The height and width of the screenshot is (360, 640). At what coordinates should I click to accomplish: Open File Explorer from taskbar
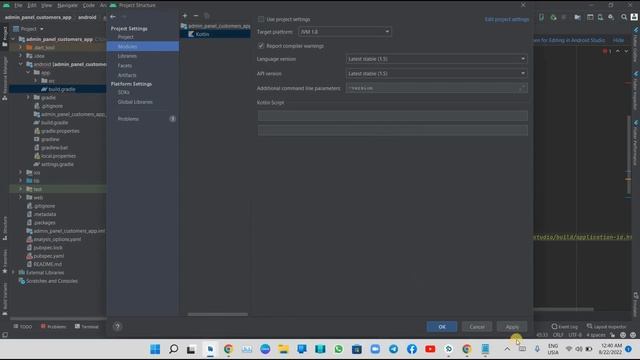click(x=283, y=349)
